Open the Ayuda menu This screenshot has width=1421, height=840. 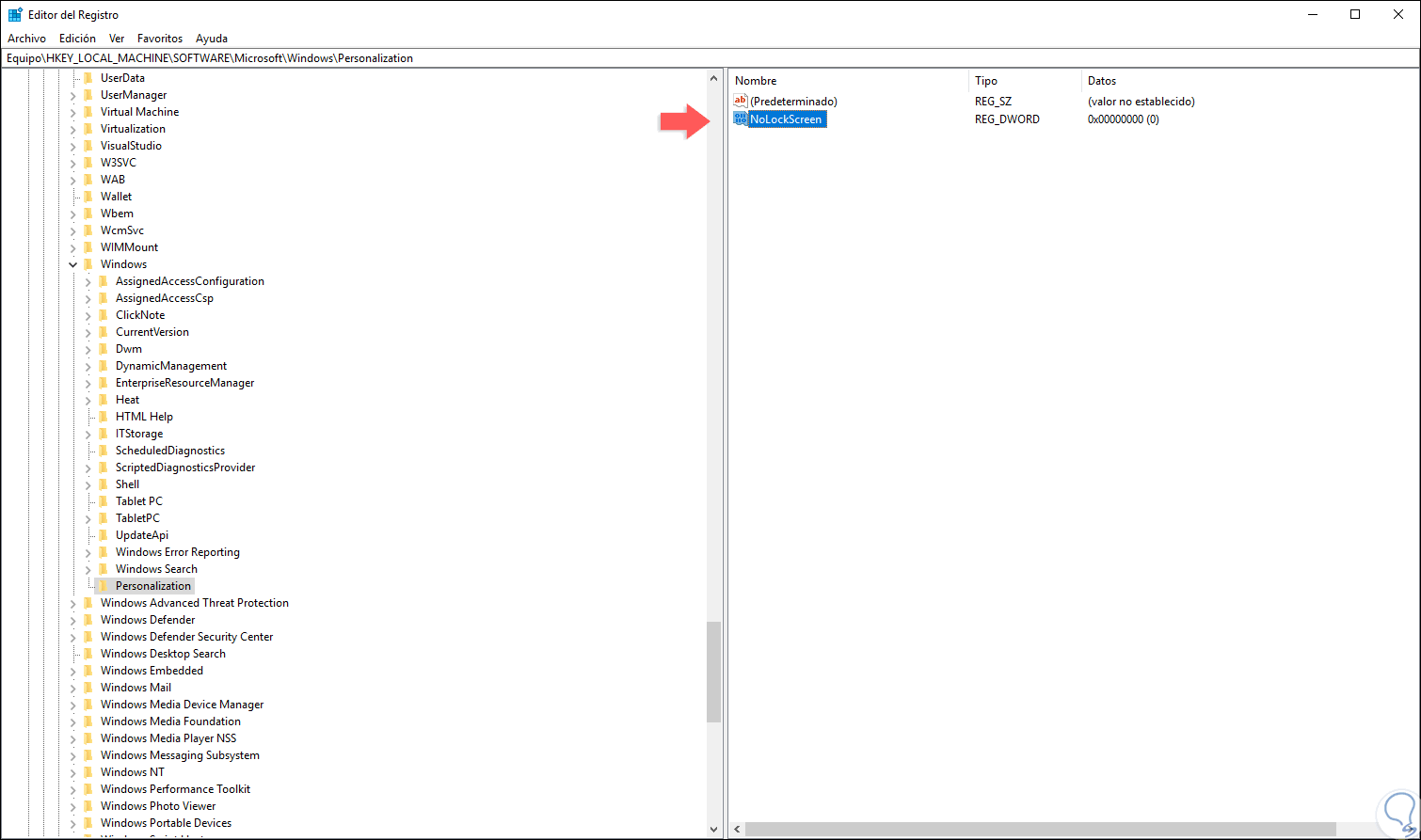pos(212,39)
